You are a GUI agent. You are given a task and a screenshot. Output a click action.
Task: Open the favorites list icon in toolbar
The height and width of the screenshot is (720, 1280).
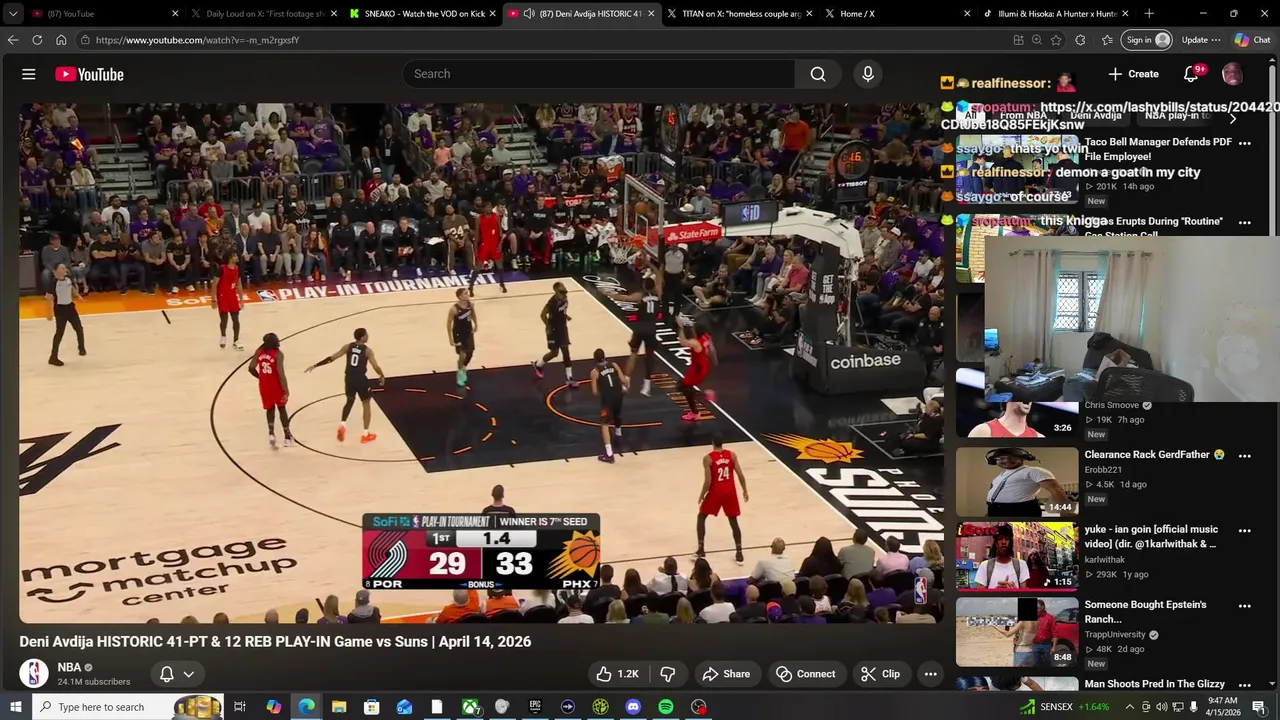tap(1107, 40)
